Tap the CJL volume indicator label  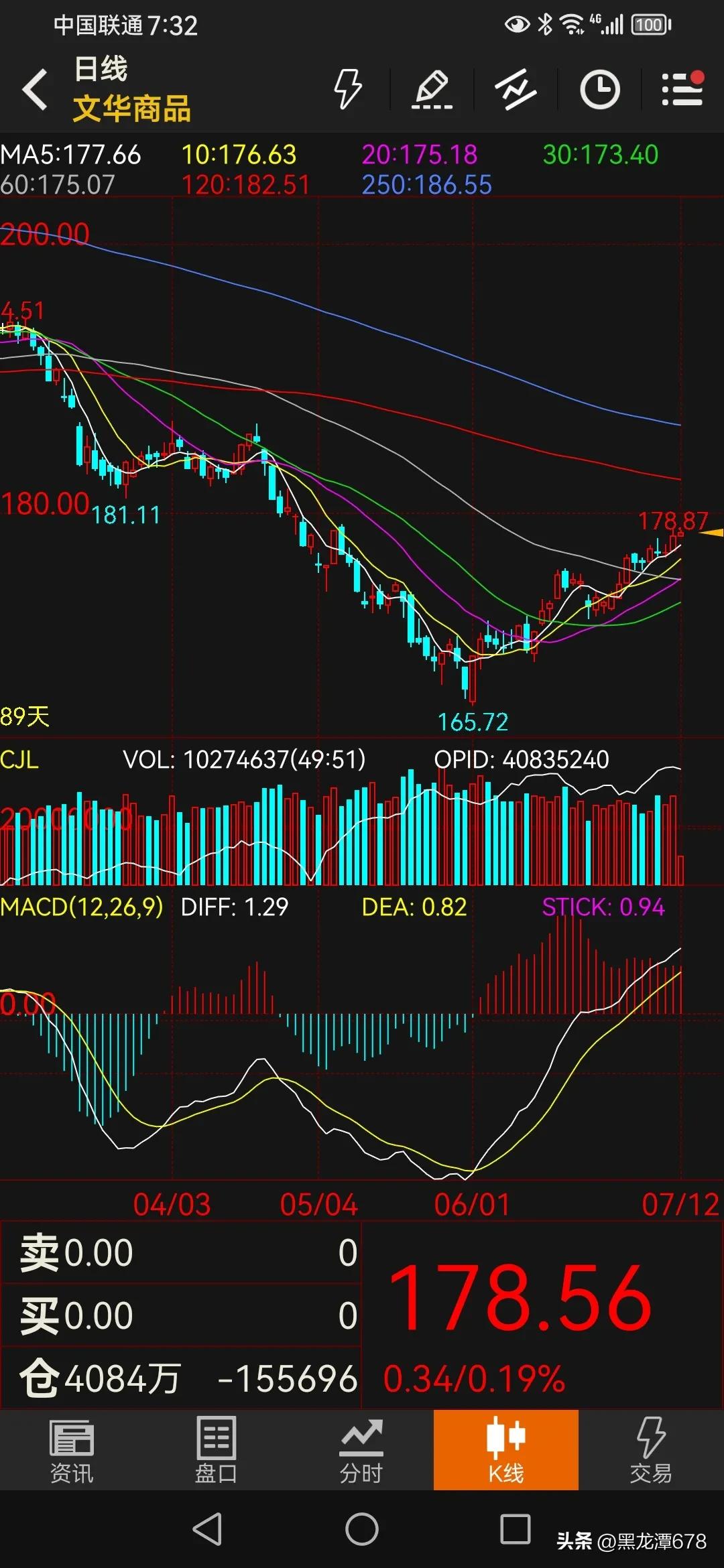[x=19, y=760]
